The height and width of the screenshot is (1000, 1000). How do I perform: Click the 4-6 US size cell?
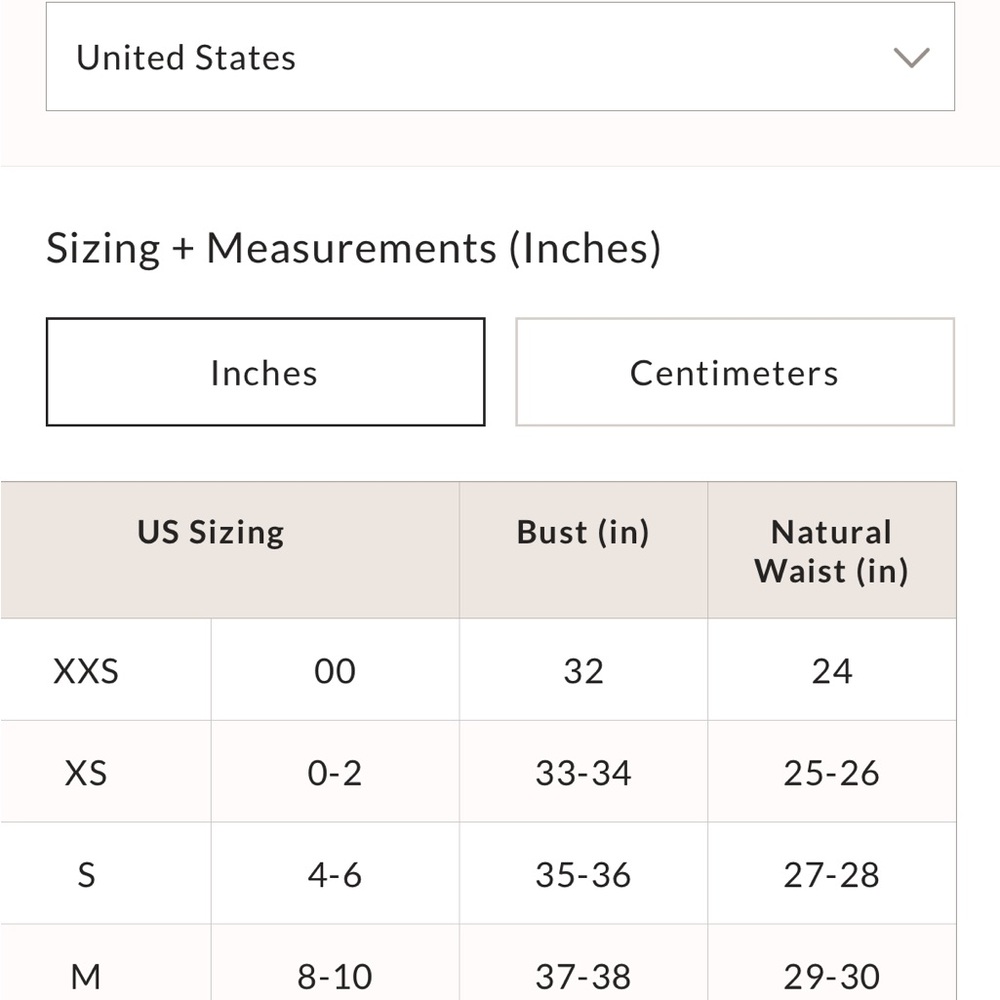point(335,874)
